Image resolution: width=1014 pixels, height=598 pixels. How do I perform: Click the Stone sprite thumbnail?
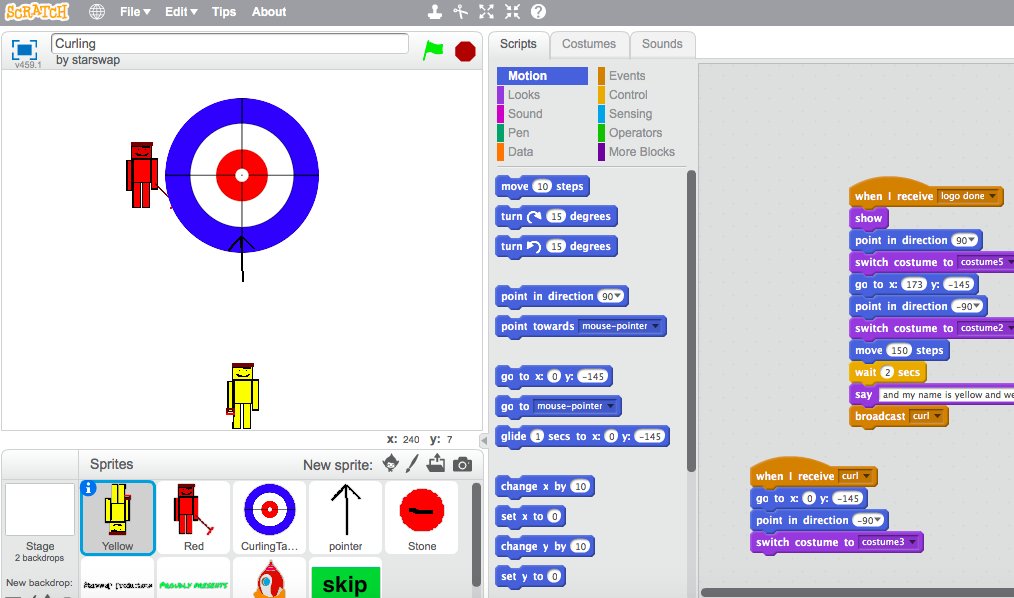[x=421, y=515]
